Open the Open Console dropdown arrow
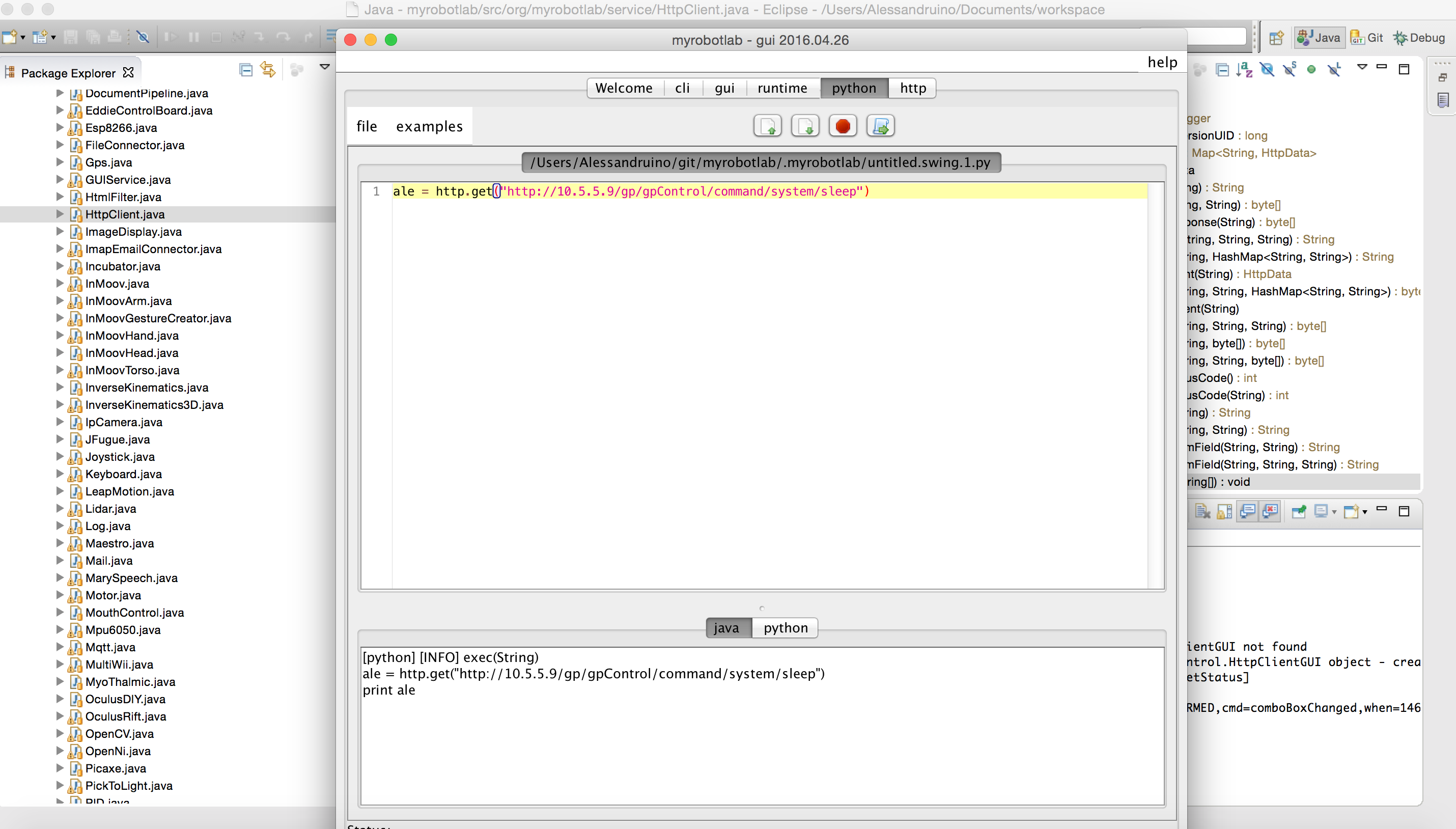The image size is (1456, 829). click(x=1364, y=512)
